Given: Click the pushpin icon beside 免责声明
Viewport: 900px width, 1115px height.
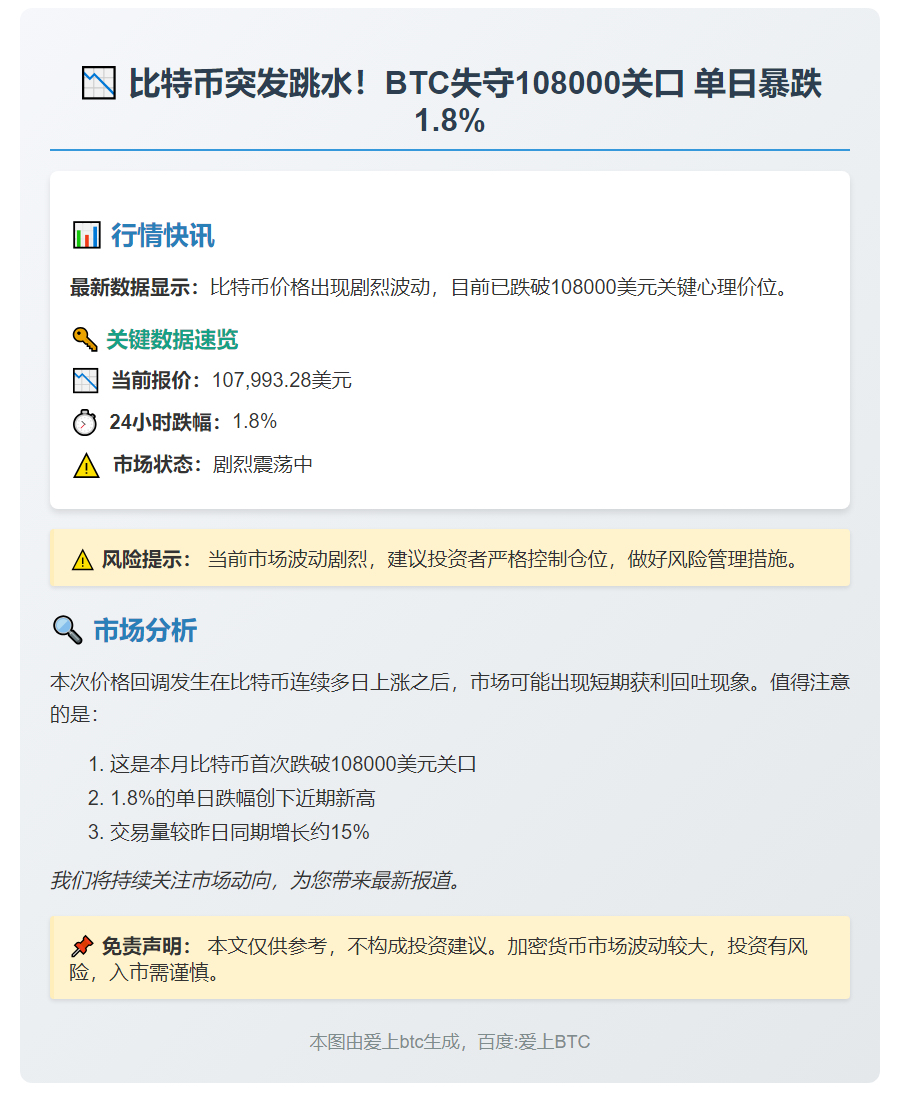Looking at the screenshot, I should point(82,946).
